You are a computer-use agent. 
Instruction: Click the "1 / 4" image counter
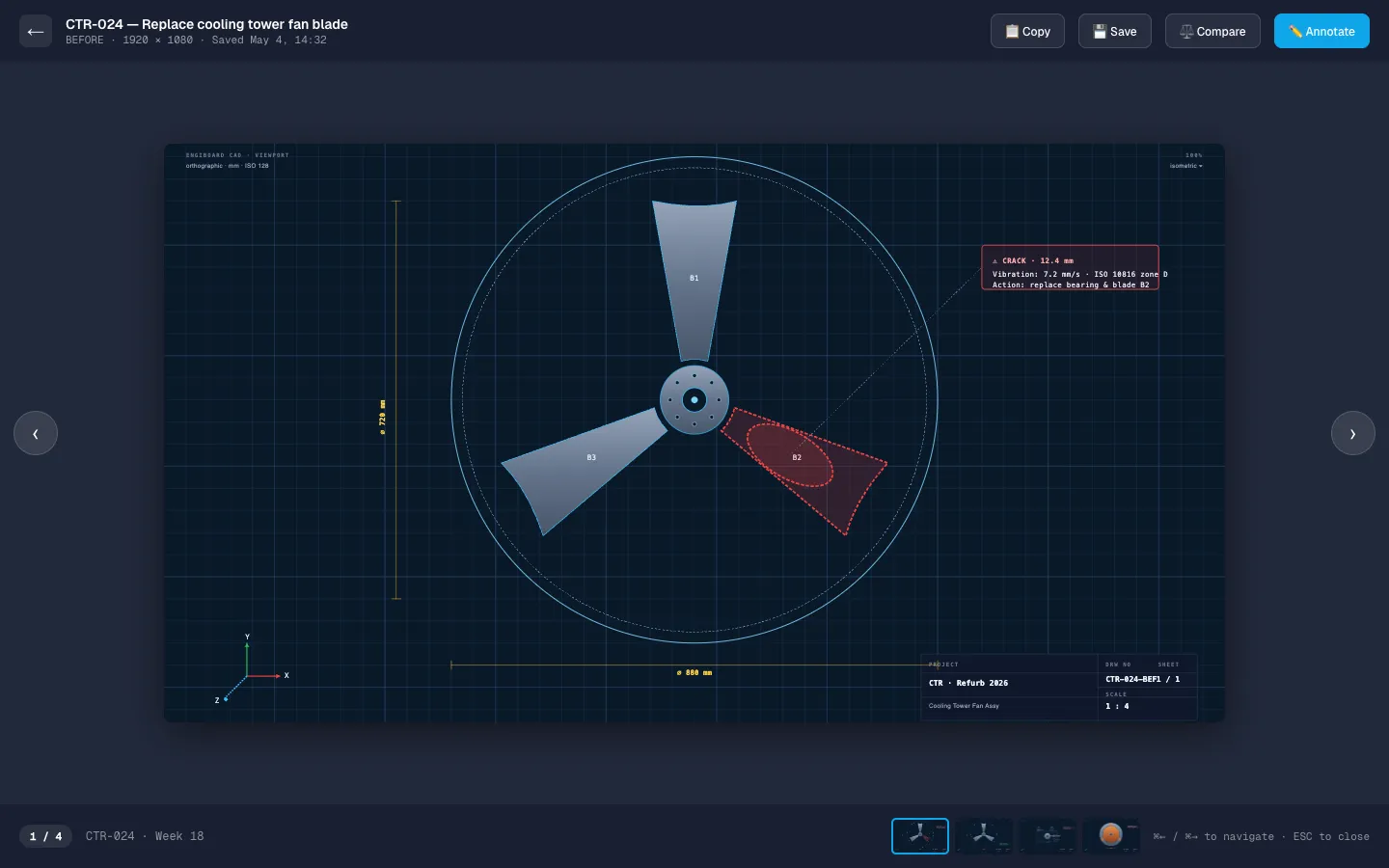(x=45, y=836)
